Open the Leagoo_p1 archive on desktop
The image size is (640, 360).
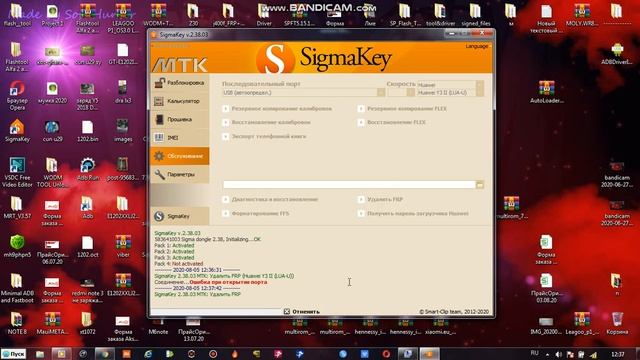(582, 323)
